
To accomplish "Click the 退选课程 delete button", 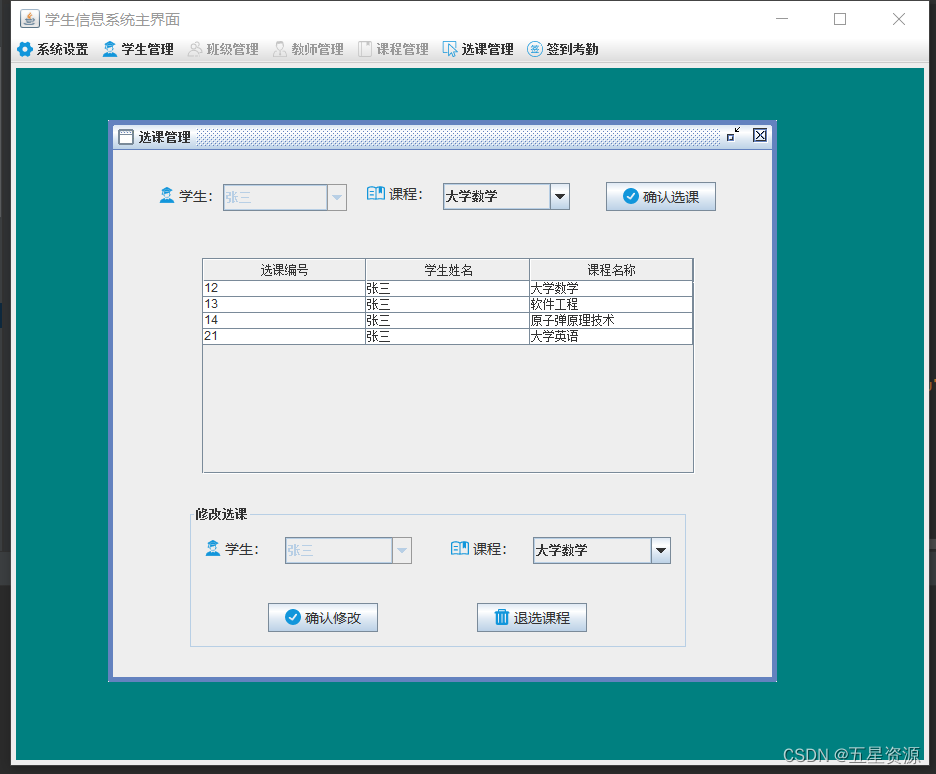I will pos(531,617).
